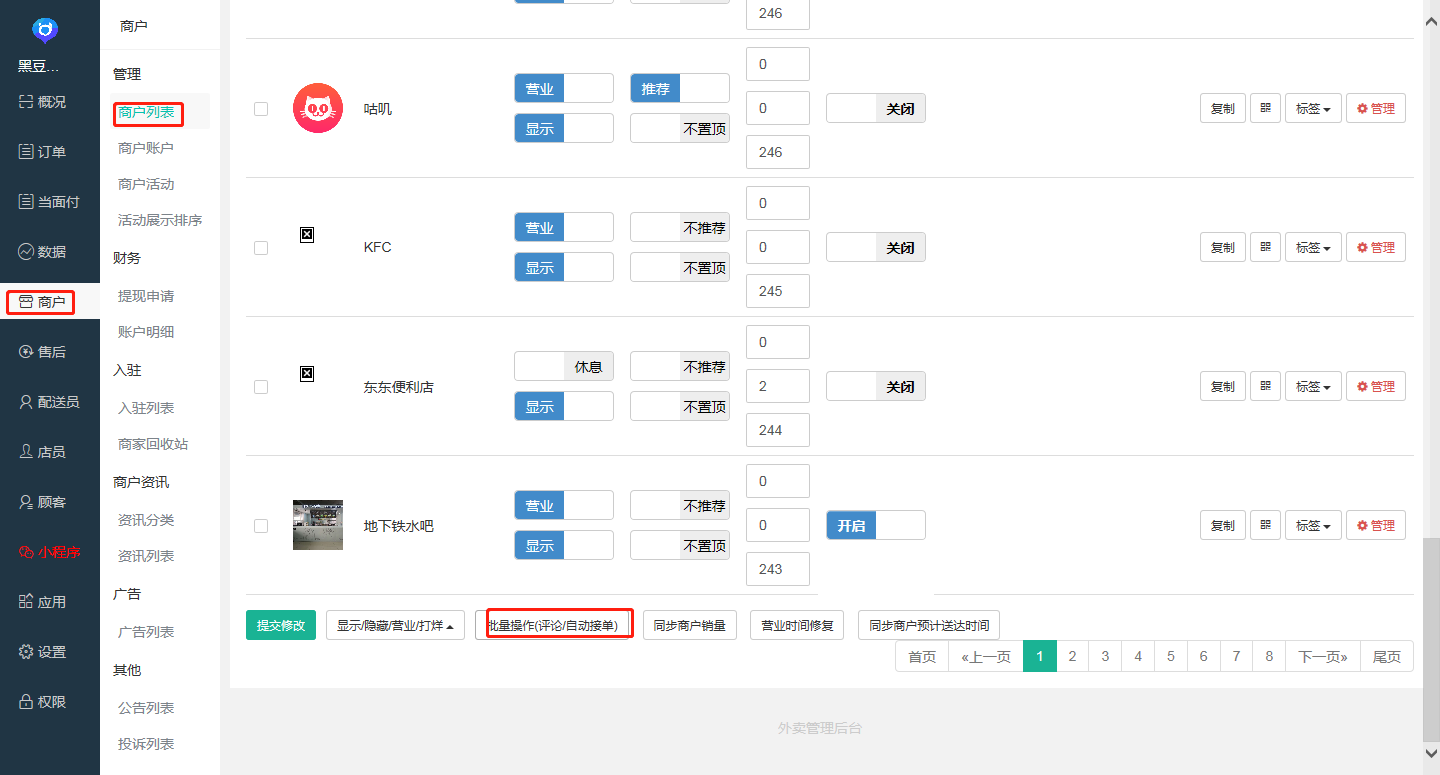Click 营业时间修复 button

pyautogui.click(x=797, y=625)
